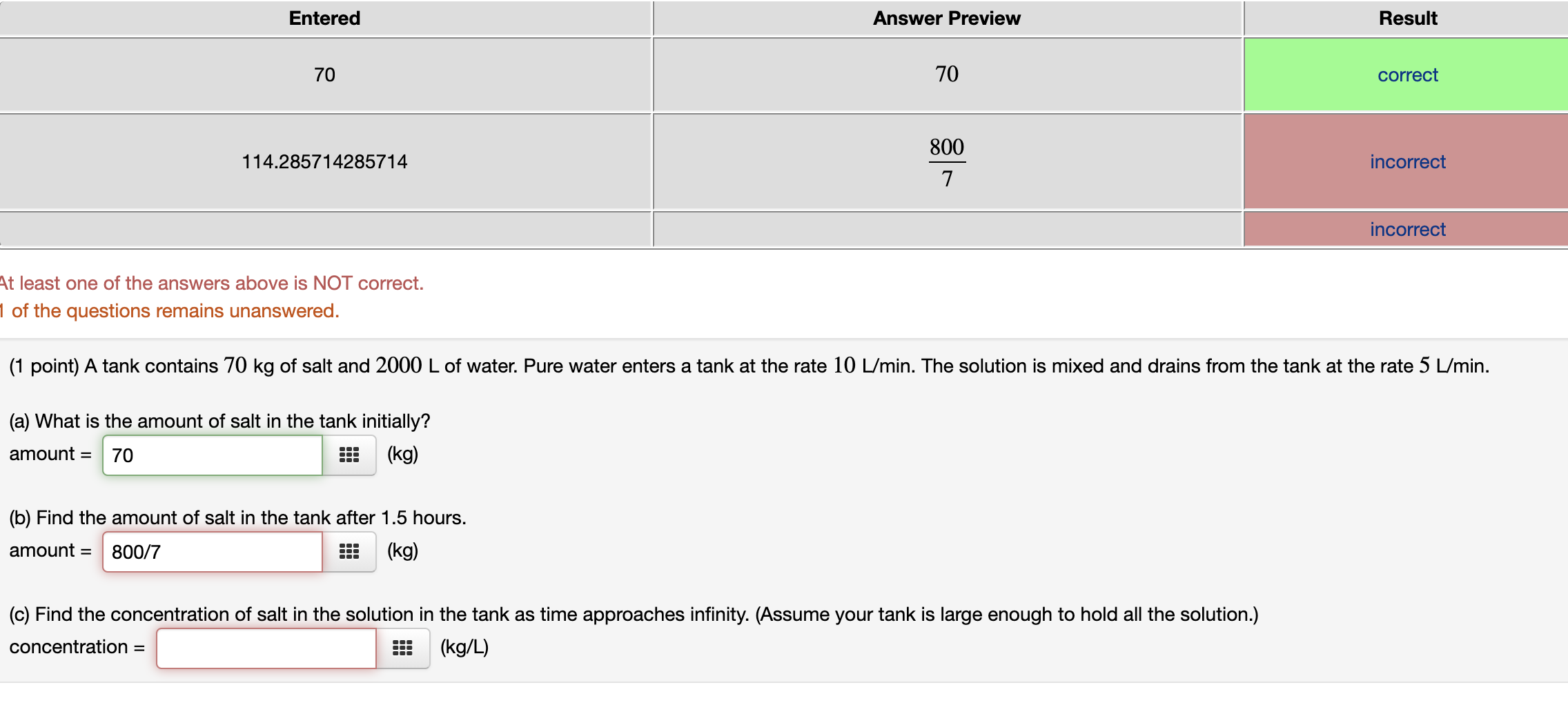Click the unanswered questions warning message
This screenshot has width=1568, height=705.
tap(170, 310)
